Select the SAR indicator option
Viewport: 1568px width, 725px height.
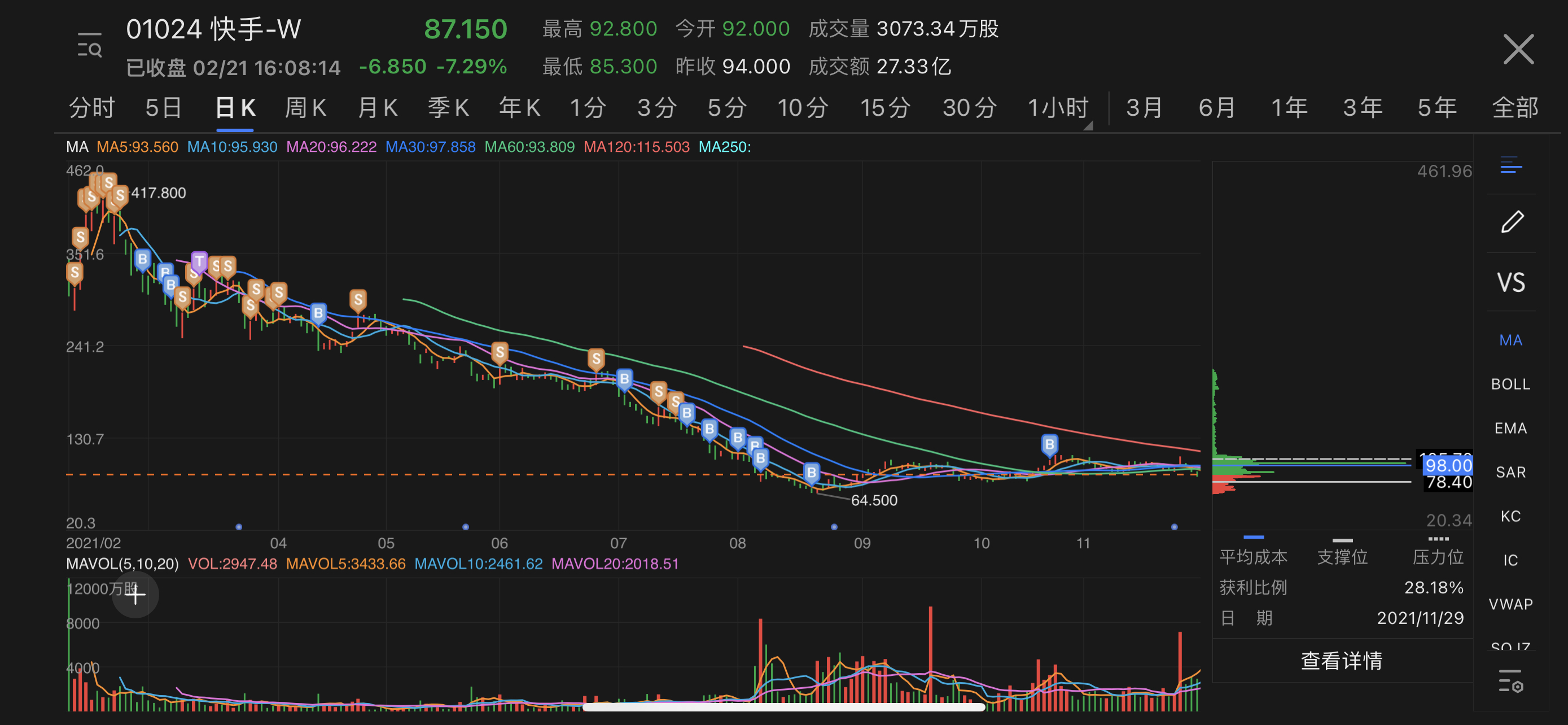pos(1510,473)
